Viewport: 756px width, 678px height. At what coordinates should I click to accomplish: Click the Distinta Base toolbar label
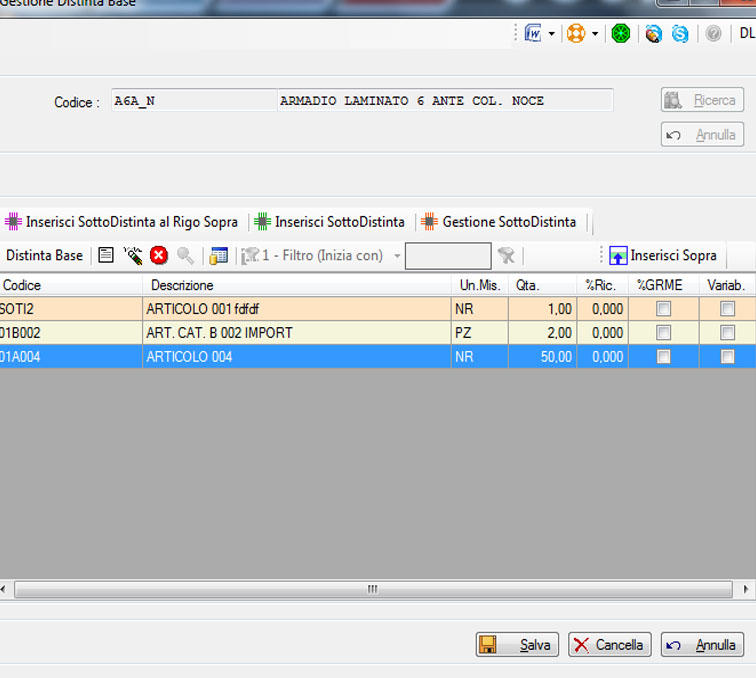tap(44, 256)
